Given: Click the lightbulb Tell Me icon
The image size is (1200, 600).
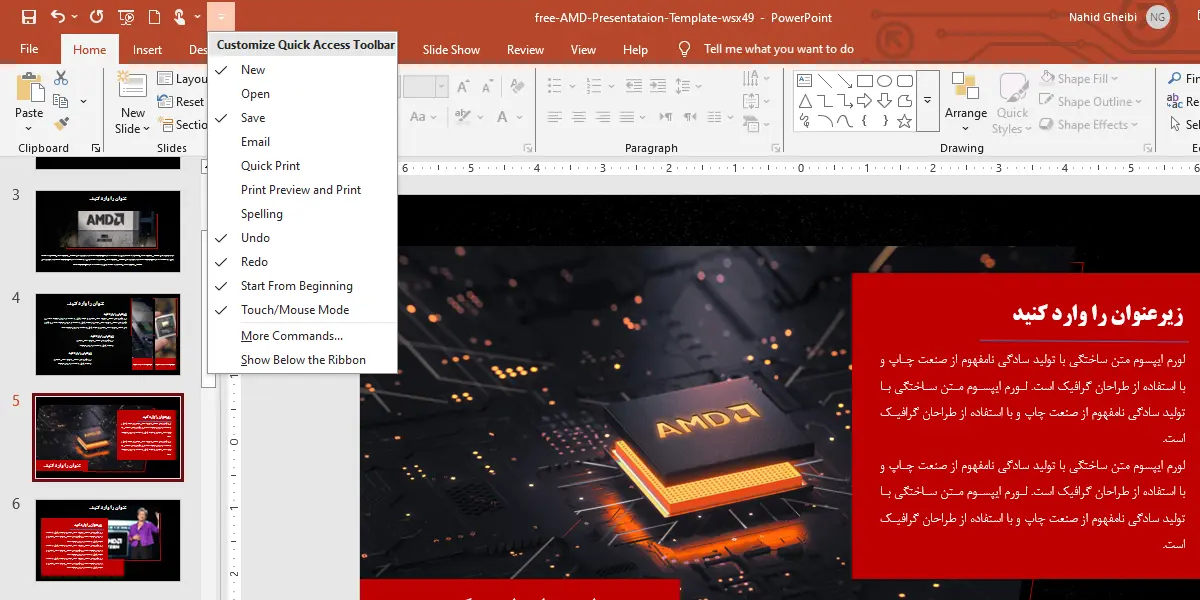Looking at the screenshot, I should coord(685,49).
